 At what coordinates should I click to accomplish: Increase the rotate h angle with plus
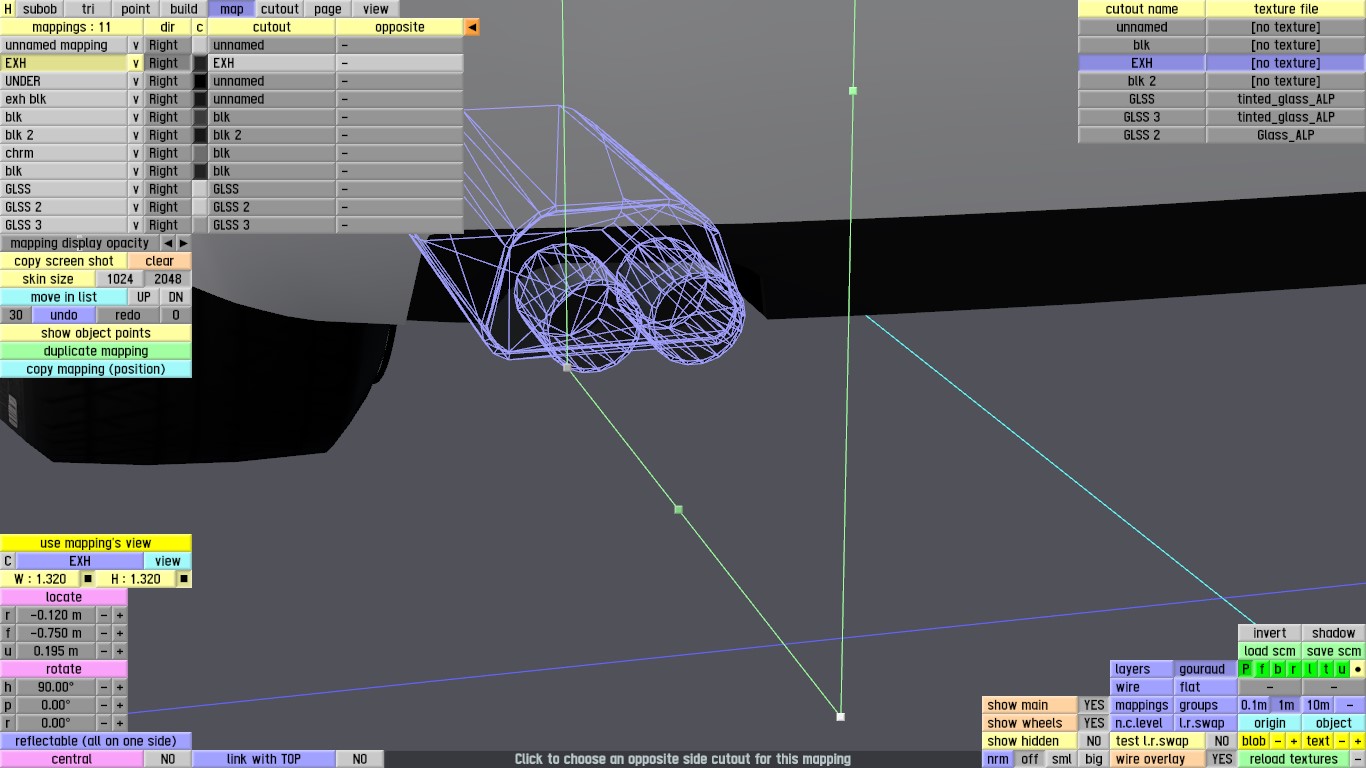point(120,687)
